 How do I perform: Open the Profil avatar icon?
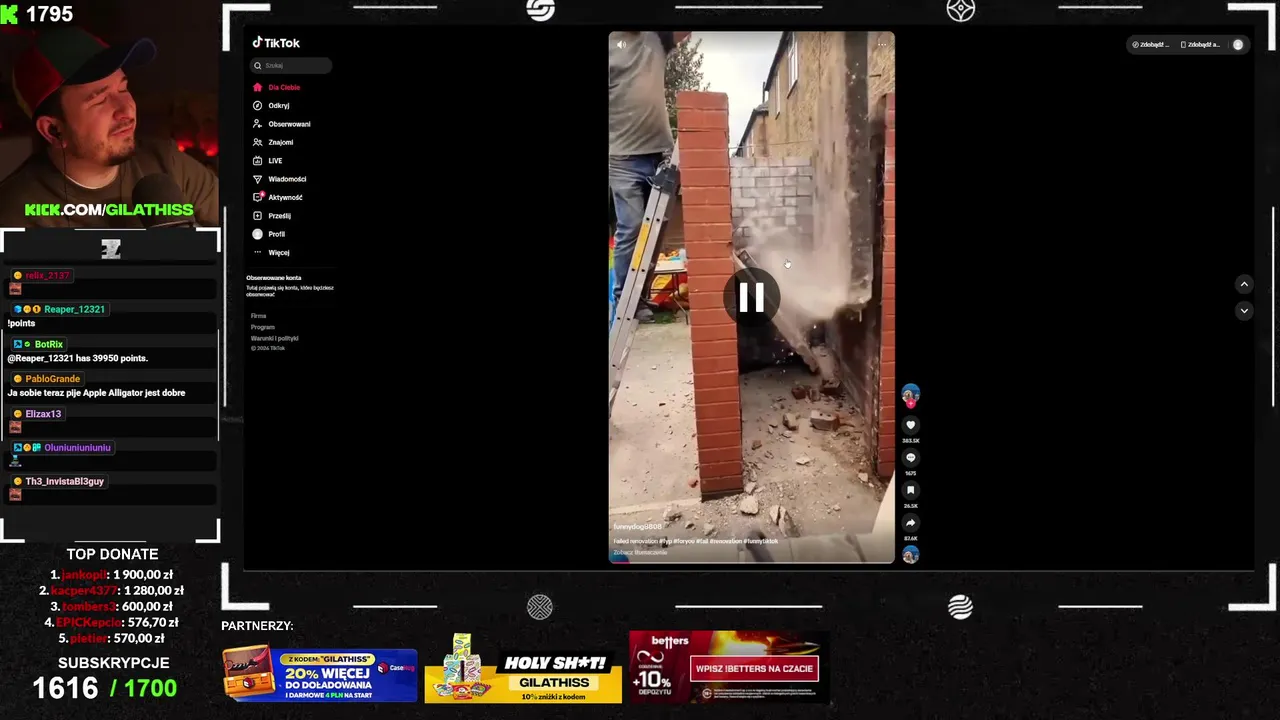tap(257, 234)
